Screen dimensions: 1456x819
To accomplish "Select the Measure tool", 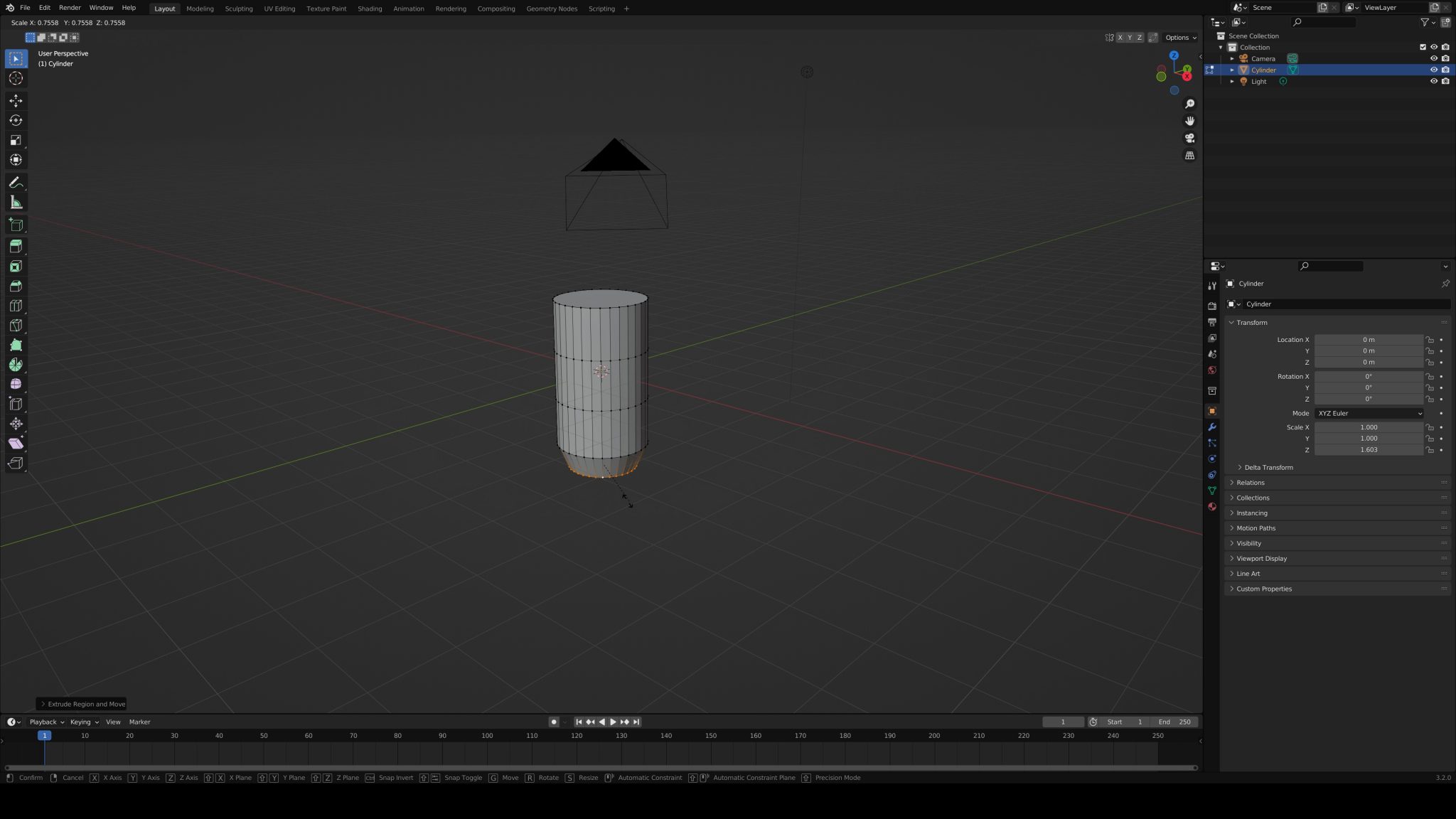I will (x=16, y=202).
